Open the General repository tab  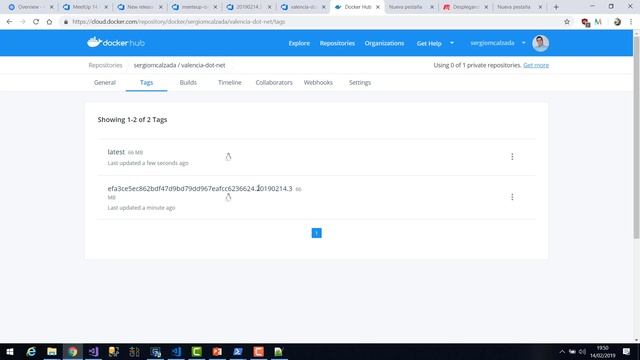pos(105,82)
